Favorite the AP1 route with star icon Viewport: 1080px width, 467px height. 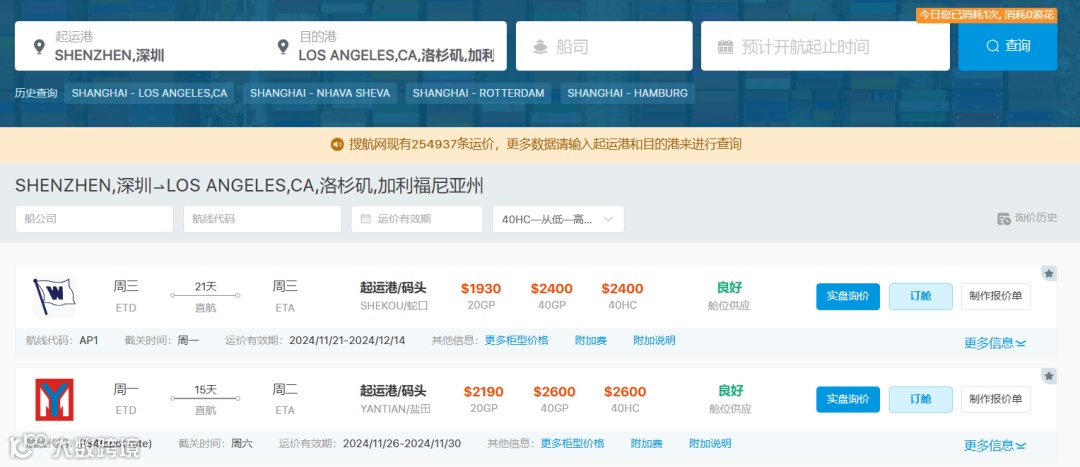(x=1048, y=274)
